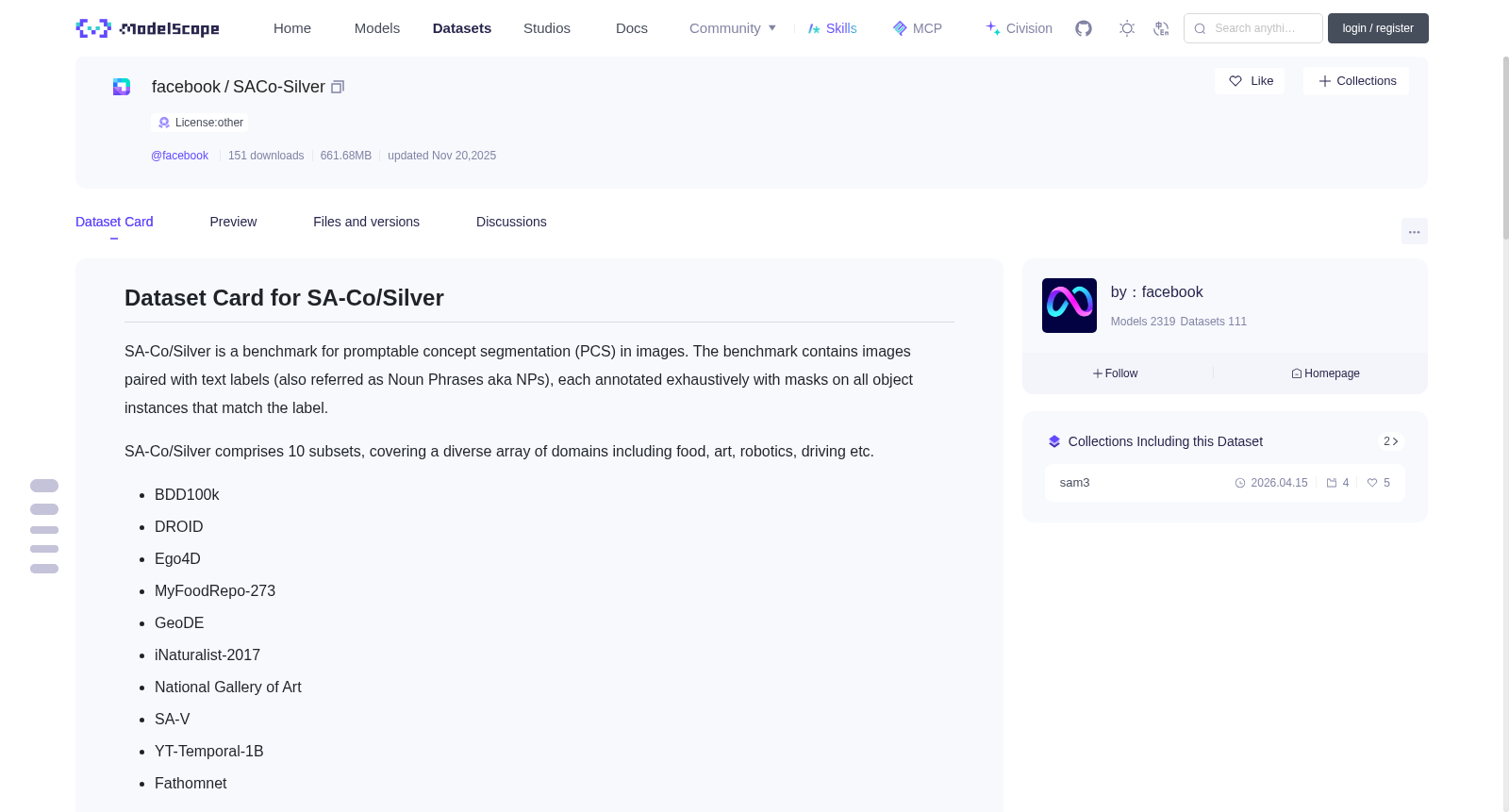Viewport: 1509px width, 812px height.
Task: Click the '661.68MB' size text
Action: tap(346, 156)
